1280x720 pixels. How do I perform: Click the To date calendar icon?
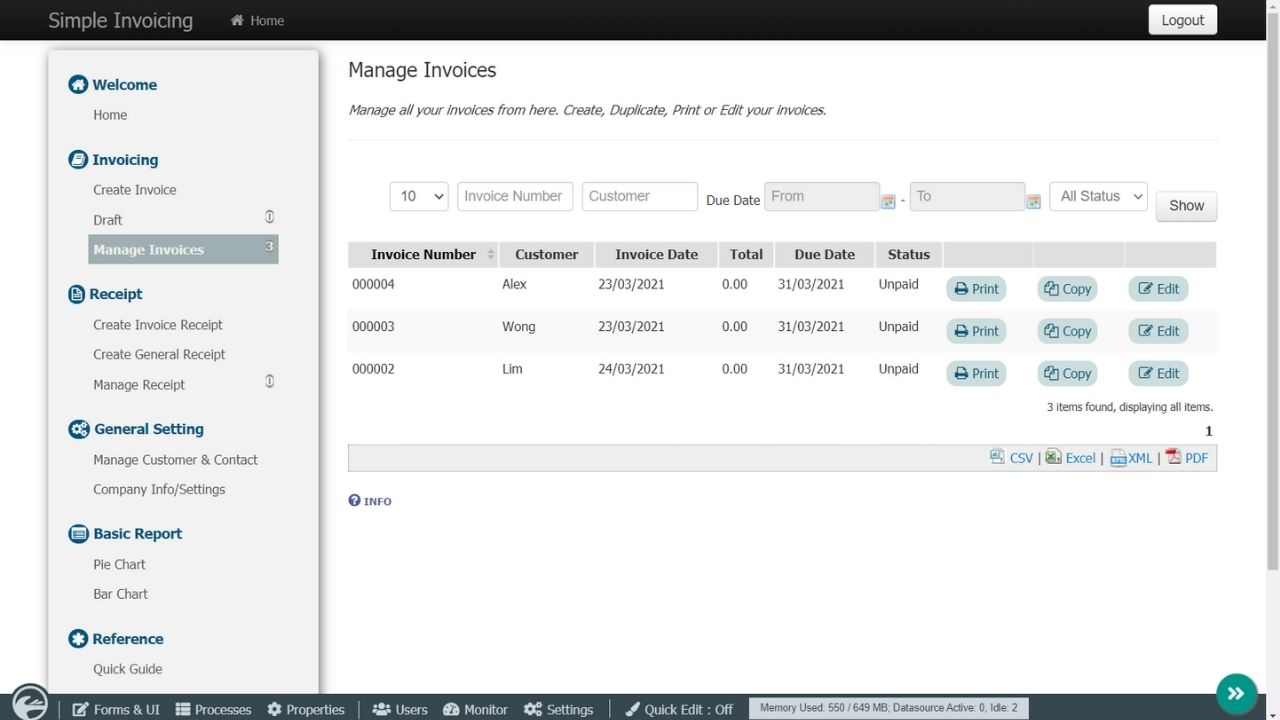tap(1033, 201)
